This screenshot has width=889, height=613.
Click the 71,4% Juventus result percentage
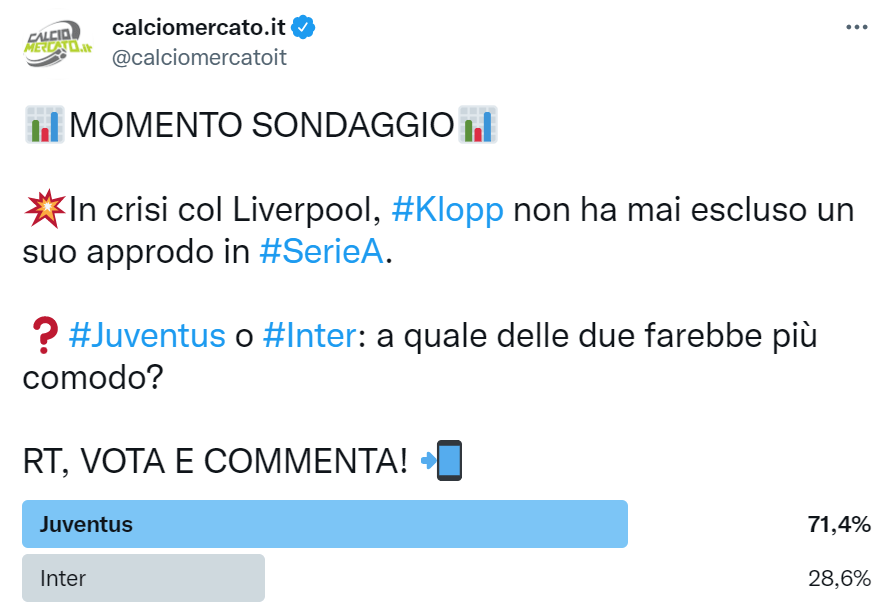click(838, 524)
